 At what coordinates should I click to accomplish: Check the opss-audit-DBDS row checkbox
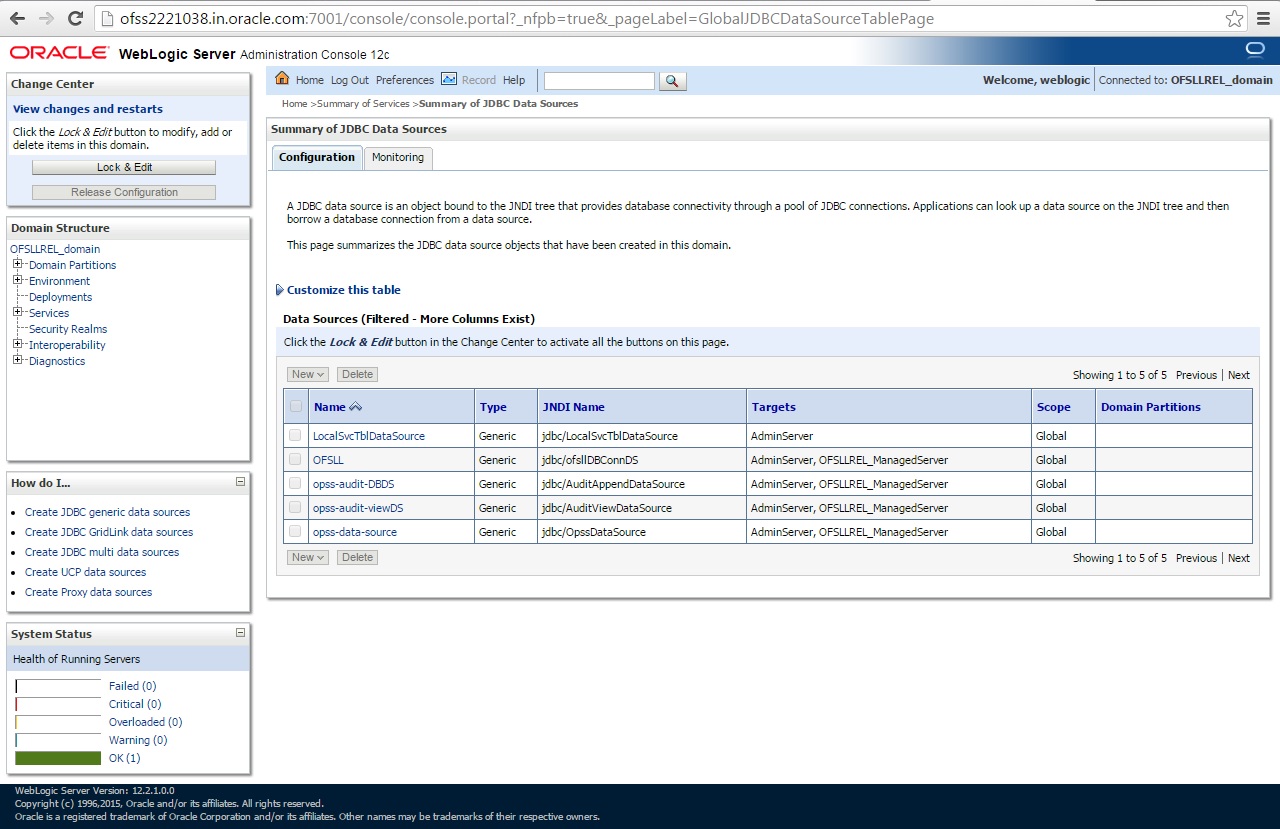tap(295, 483)
